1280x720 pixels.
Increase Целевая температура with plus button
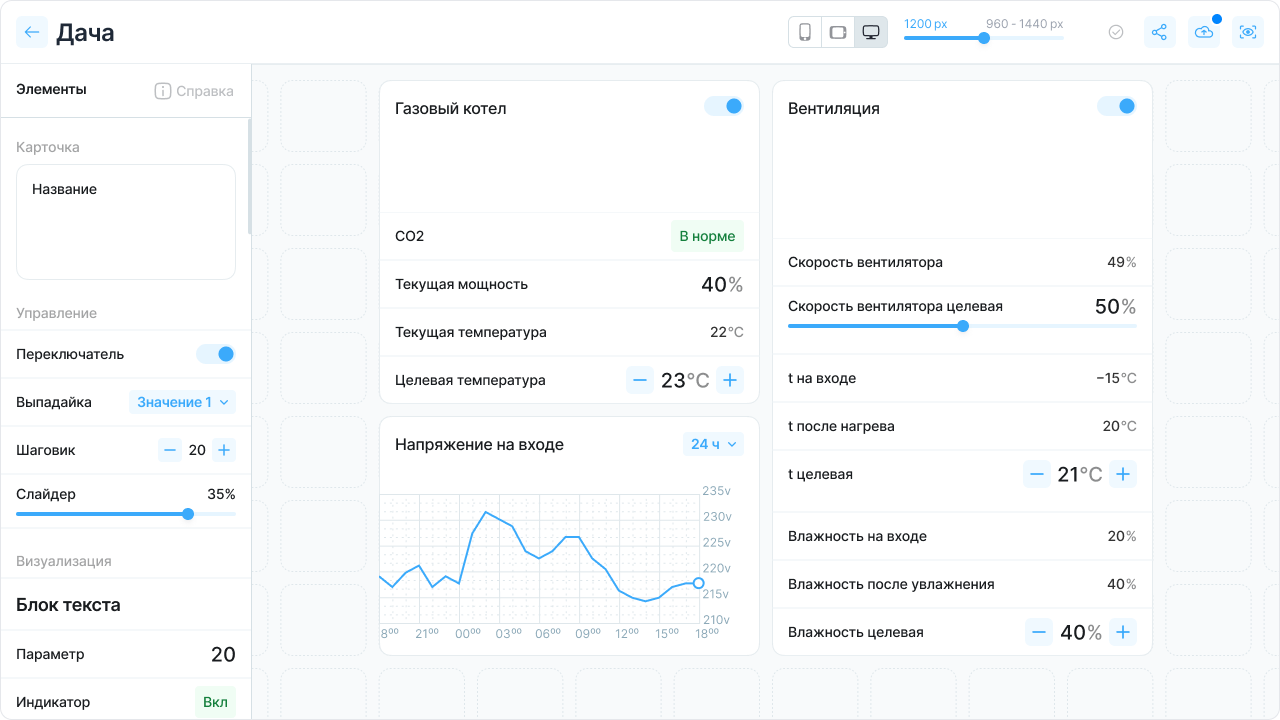coord(730,380)
